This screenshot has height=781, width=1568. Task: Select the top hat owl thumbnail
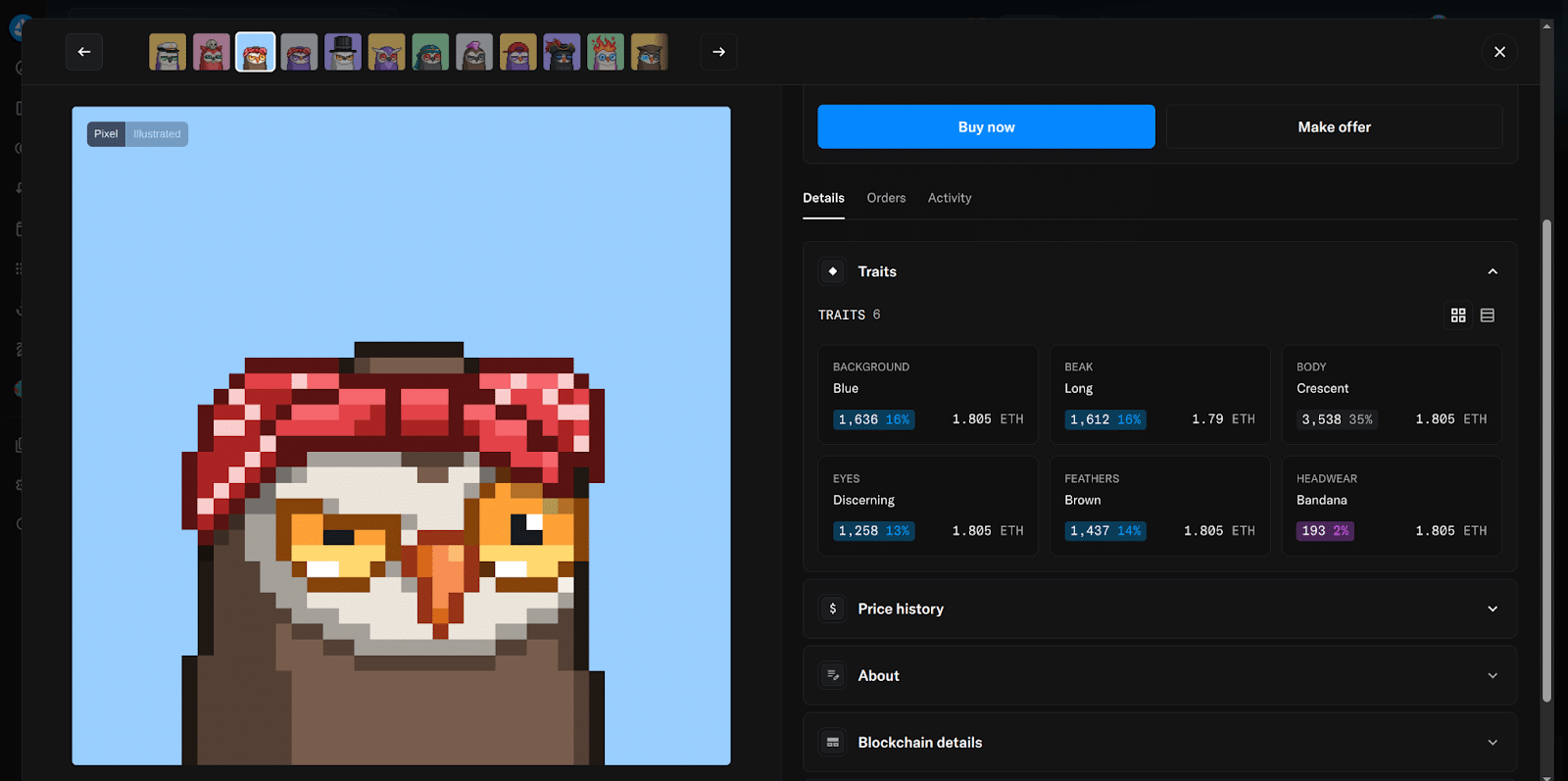coord(343,52)
